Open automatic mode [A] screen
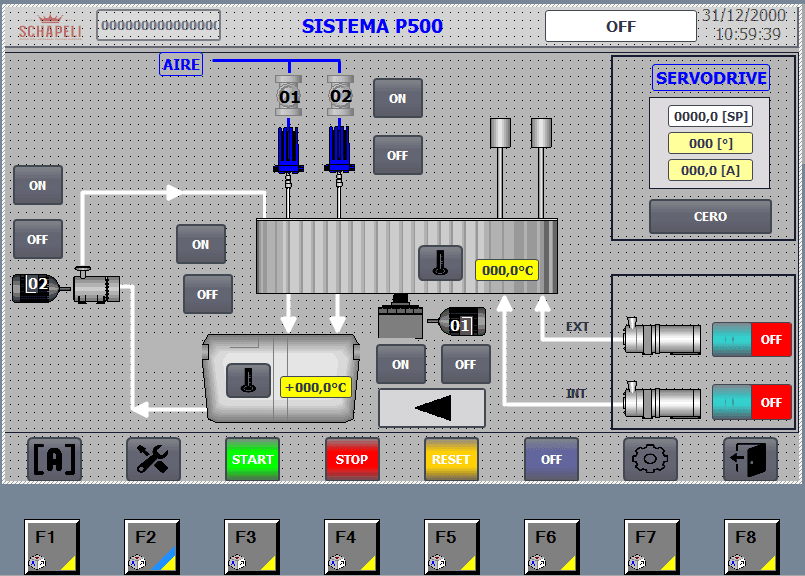Image resolution: width=805 pixels, height=576 pixels. coord(54,459)
